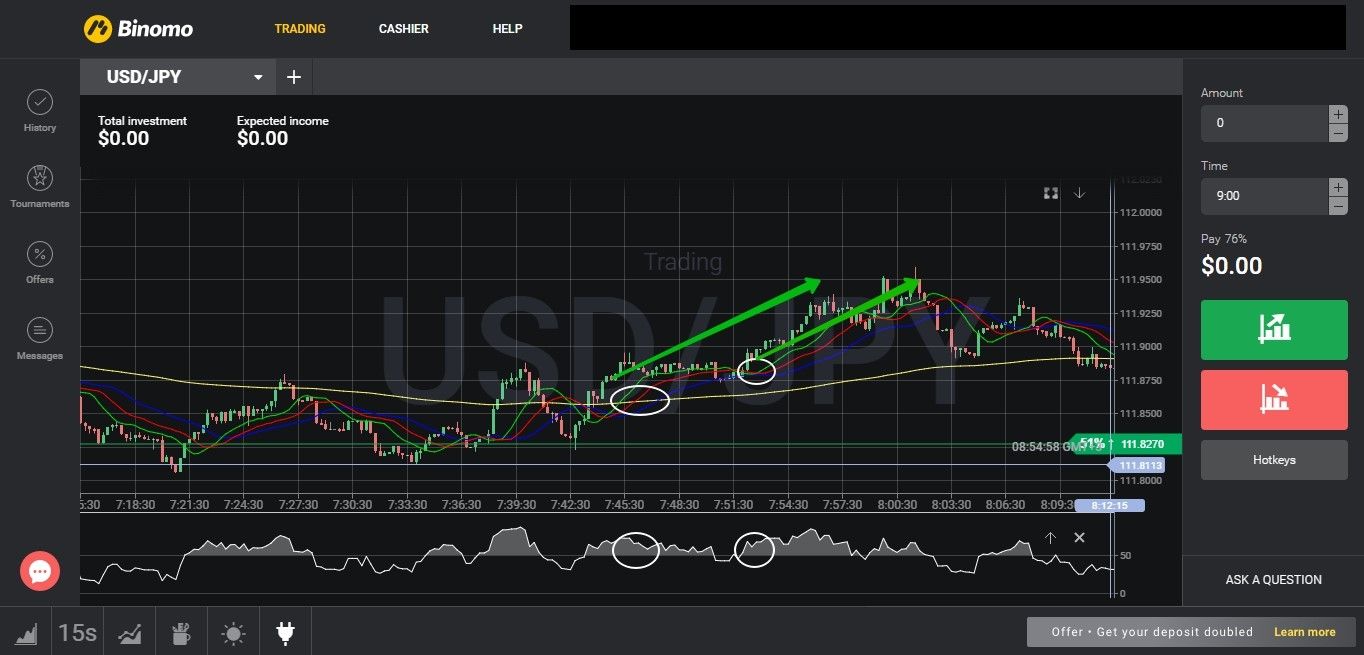Click the red down-trade button

tap(1274, 400)
